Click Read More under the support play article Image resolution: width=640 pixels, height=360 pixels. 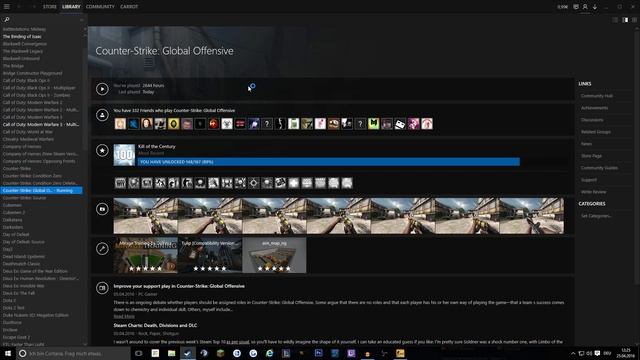click(124, 316)
